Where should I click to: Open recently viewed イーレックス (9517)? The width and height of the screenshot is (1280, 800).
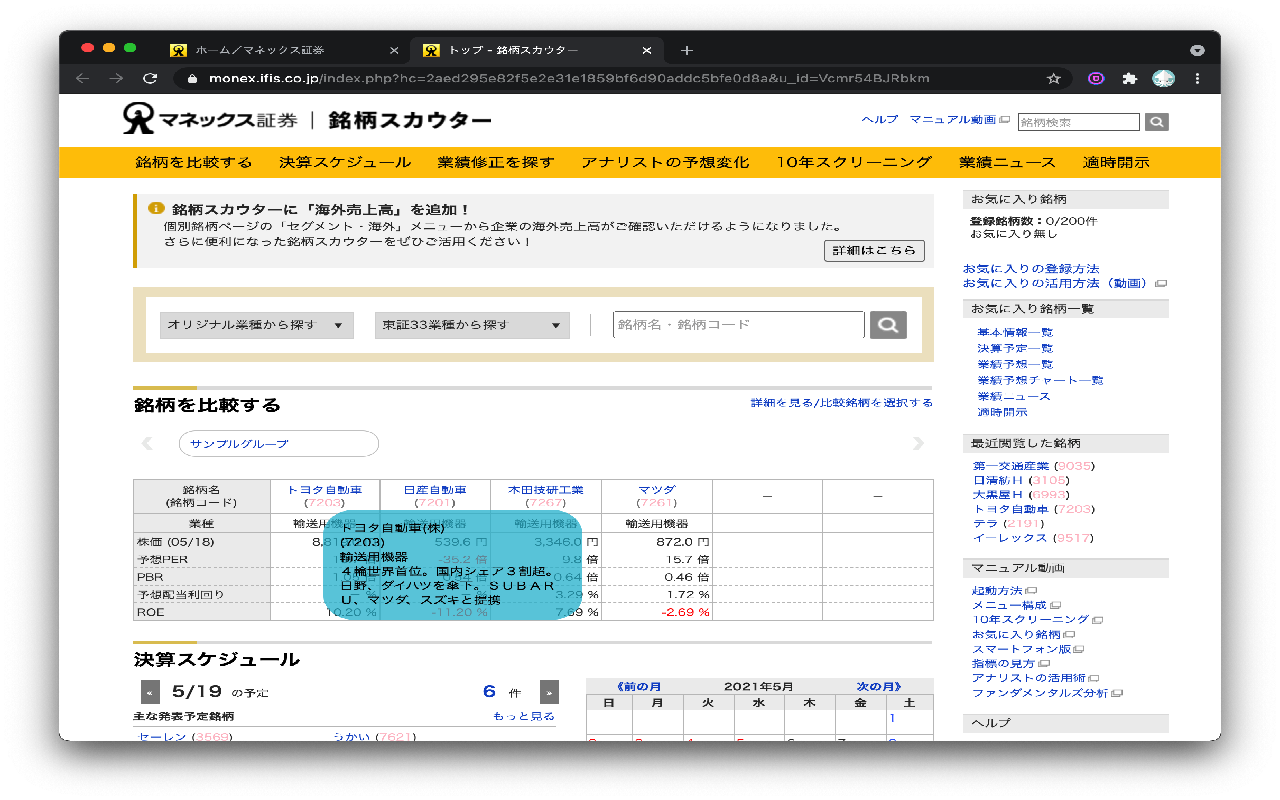coord(1034,537)
